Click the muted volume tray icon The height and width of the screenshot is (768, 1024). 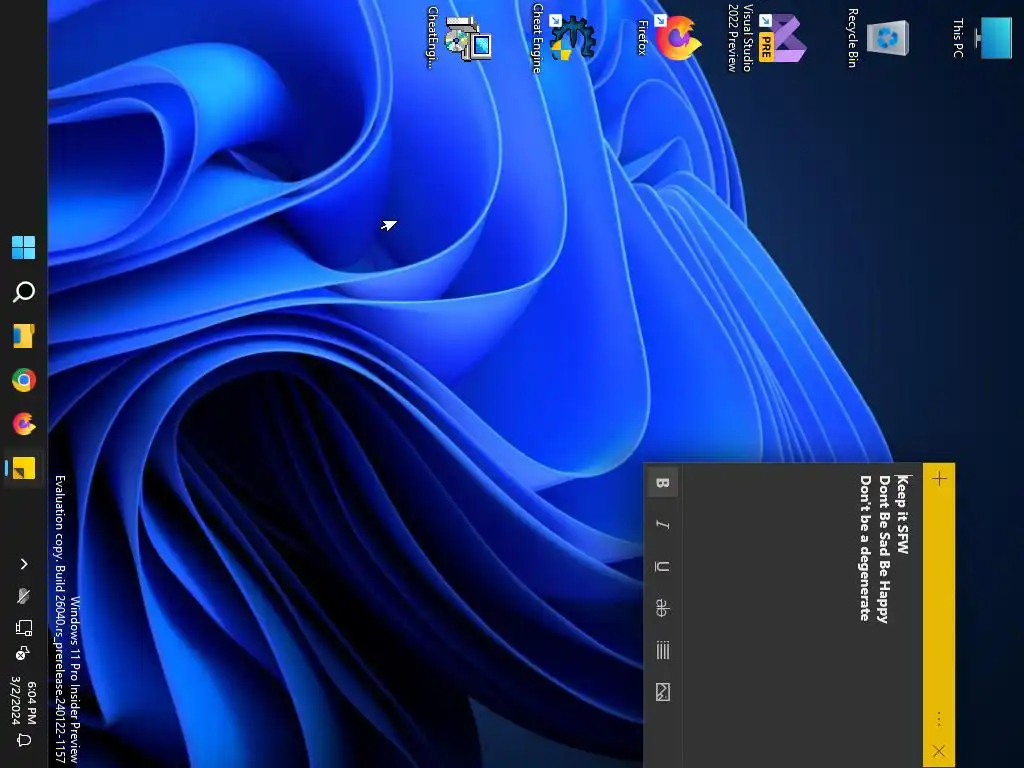point(22,652)
